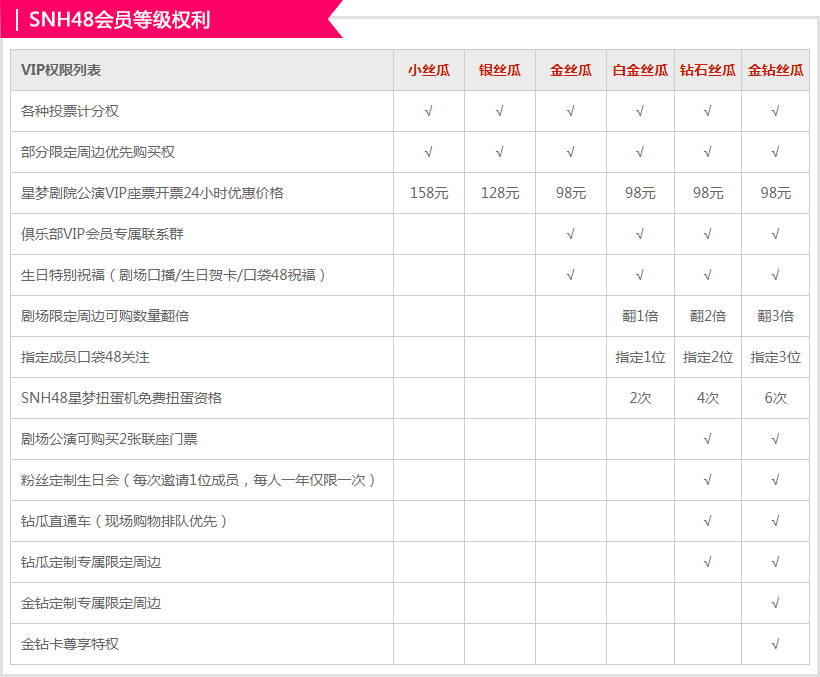The image size is (820, 677).
Task: Select the 剧场公演可购买2张联座门票 row label
Action: point(109,439)
